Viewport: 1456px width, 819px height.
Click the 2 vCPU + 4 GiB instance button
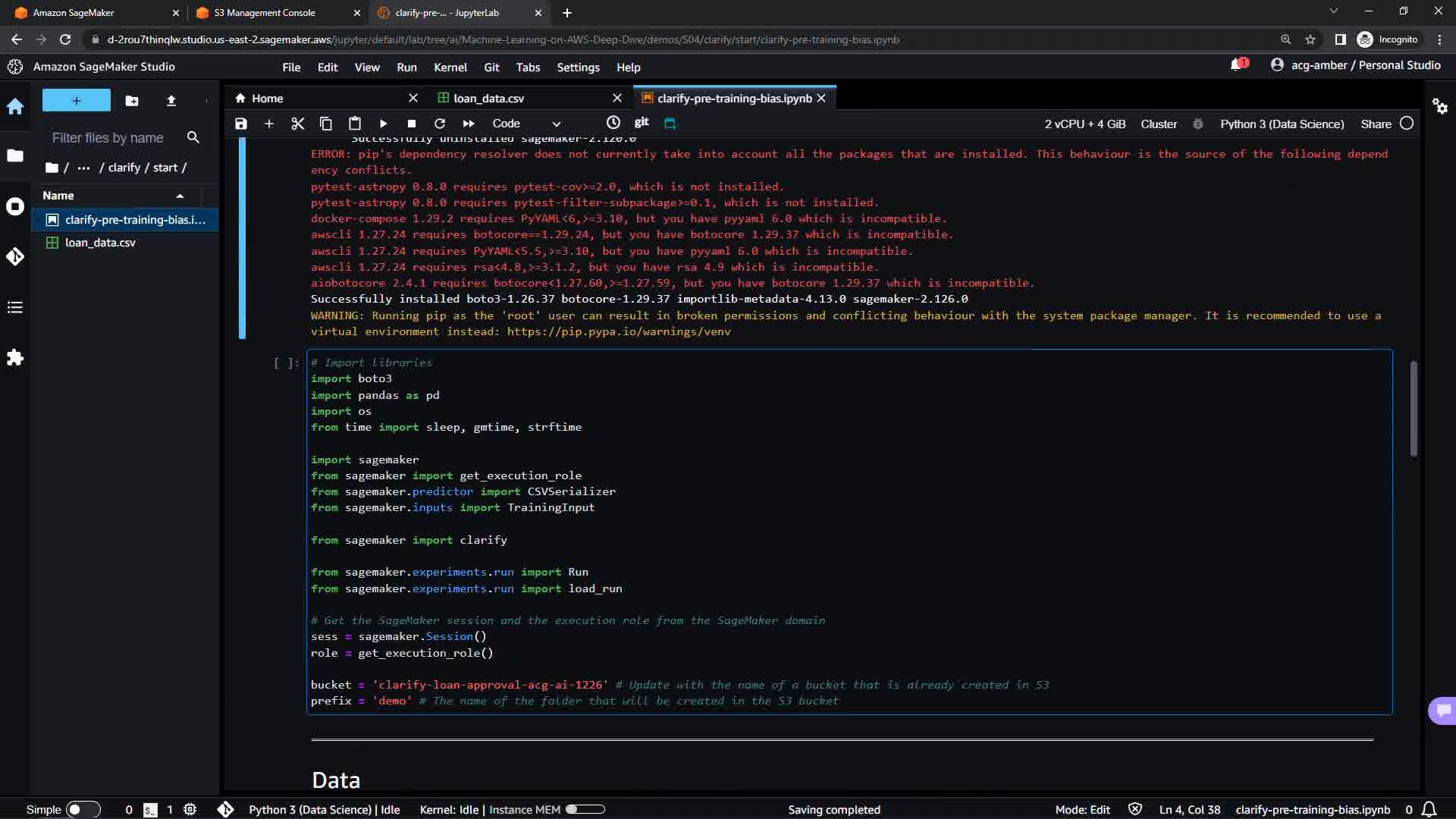[1084, 124]
